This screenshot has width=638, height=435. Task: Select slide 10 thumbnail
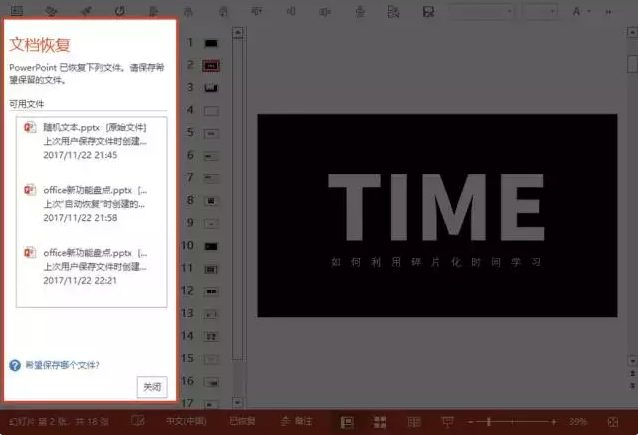point(211,245)
